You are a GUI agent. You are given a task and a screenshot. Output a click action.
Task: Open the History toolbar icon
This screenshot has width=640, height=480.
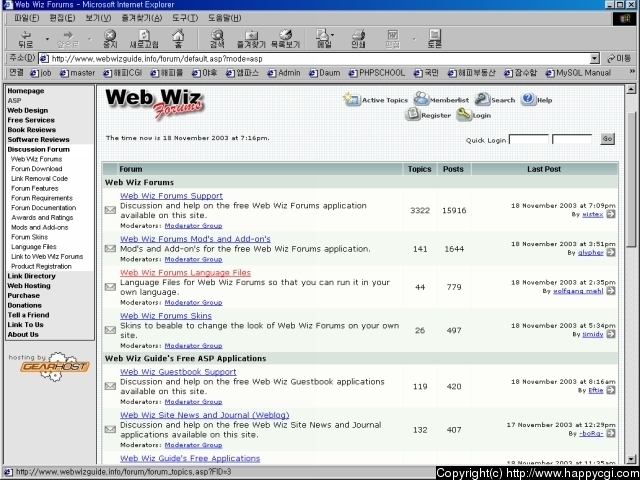285,39
